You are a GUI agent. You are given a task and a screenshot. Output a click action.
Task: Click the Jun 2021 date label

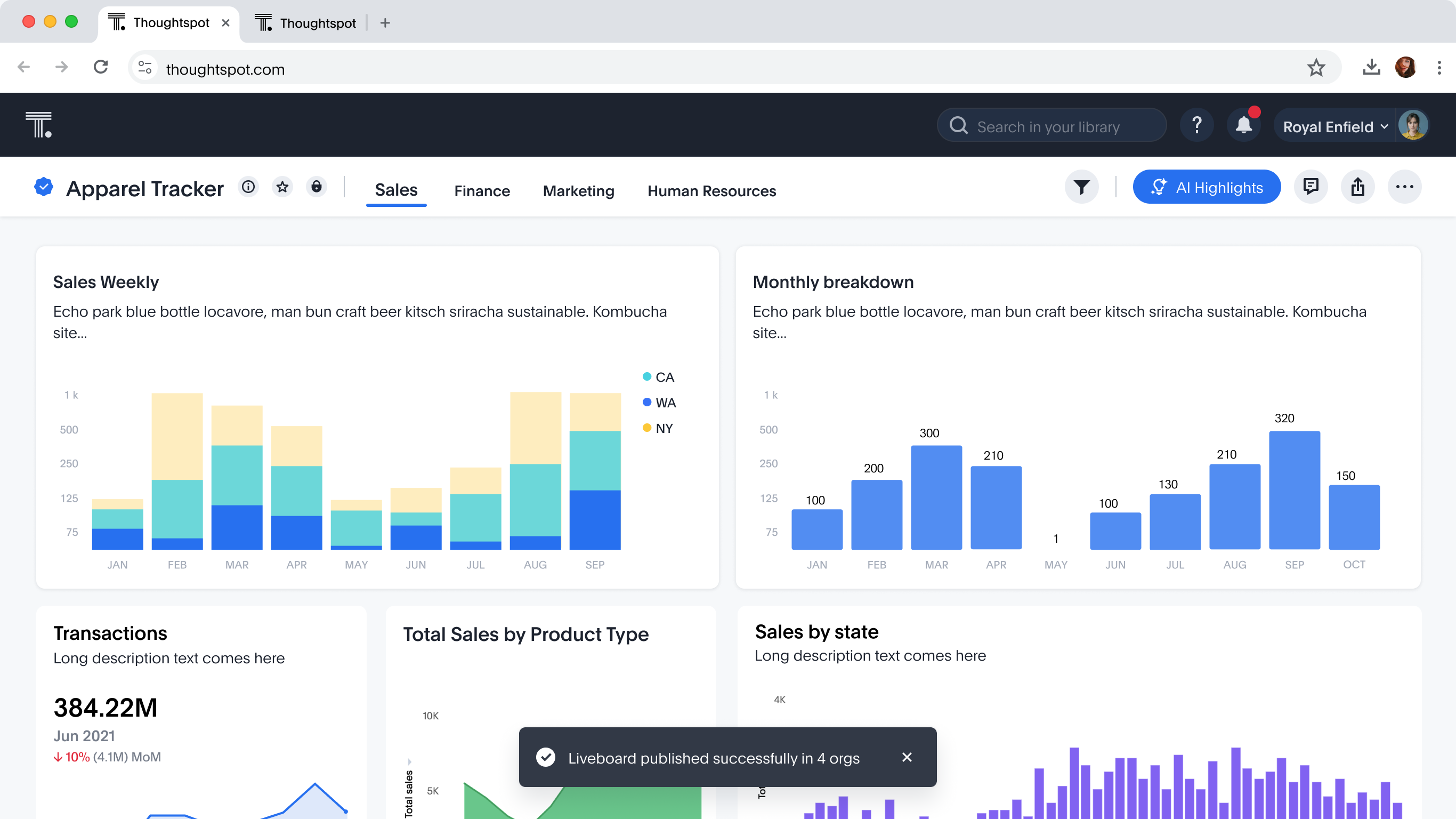[84, 736]
